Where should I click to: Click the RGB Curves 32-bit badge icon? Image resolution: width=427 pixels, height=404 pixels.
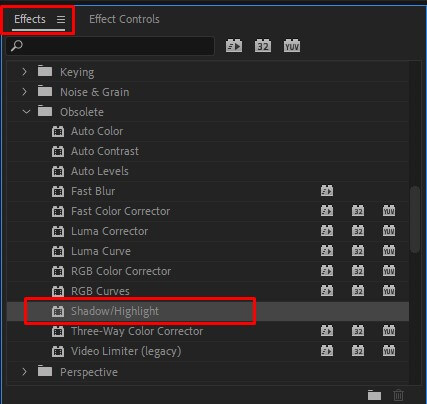(358, 291)
